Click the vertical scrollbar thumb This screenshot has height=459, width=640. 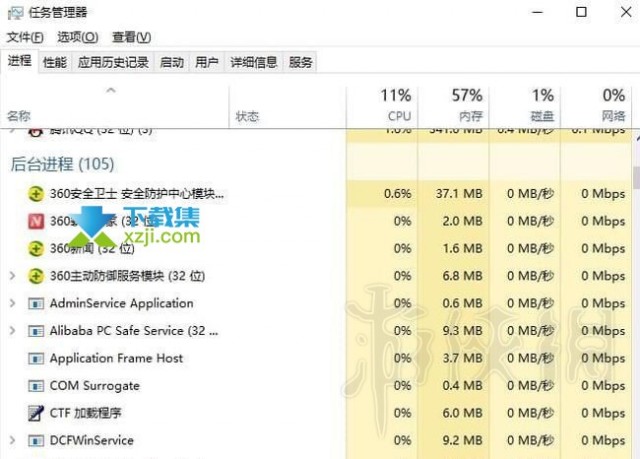636,177
